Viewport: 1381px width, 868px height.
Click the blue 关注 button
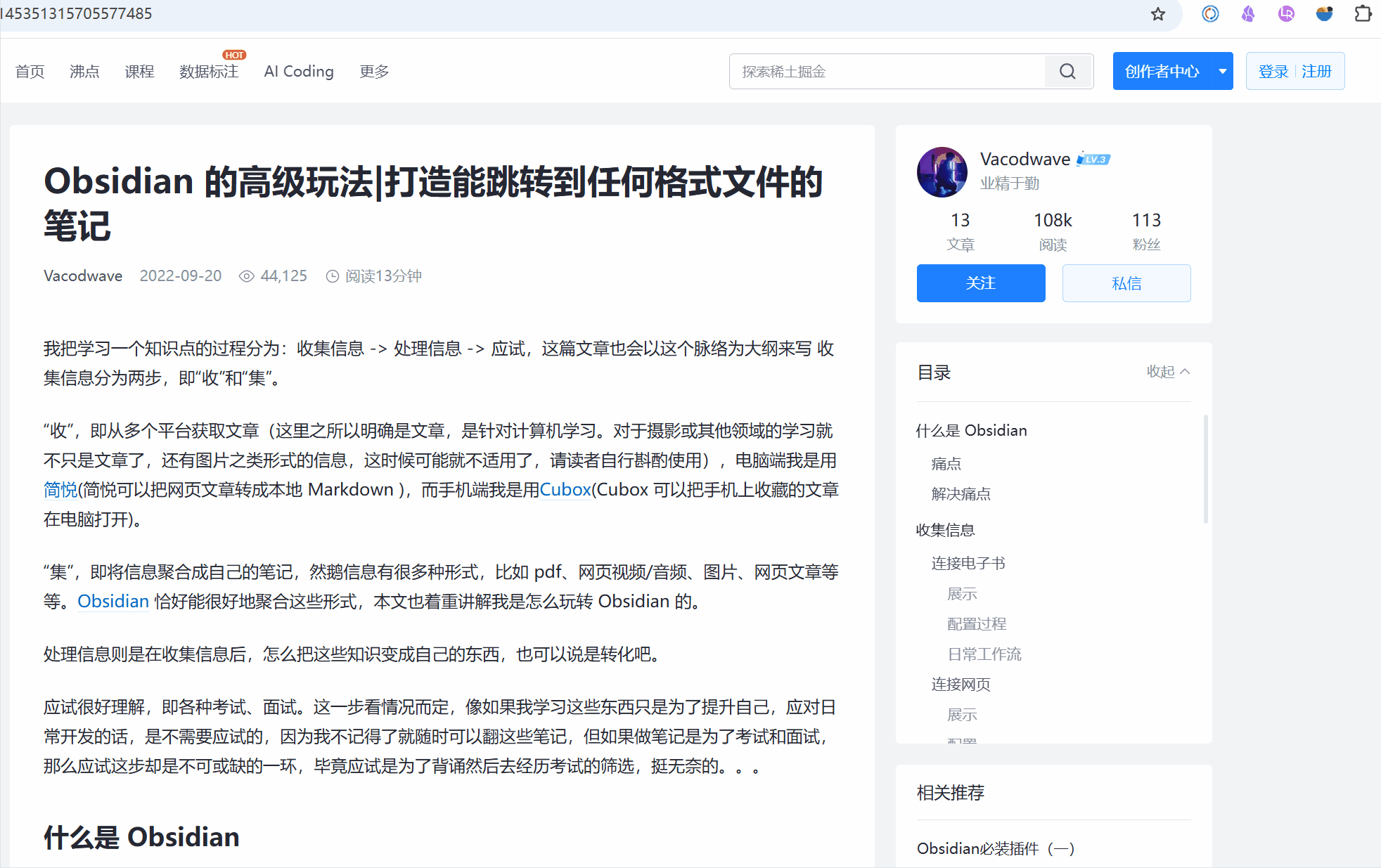coord(981,283)
